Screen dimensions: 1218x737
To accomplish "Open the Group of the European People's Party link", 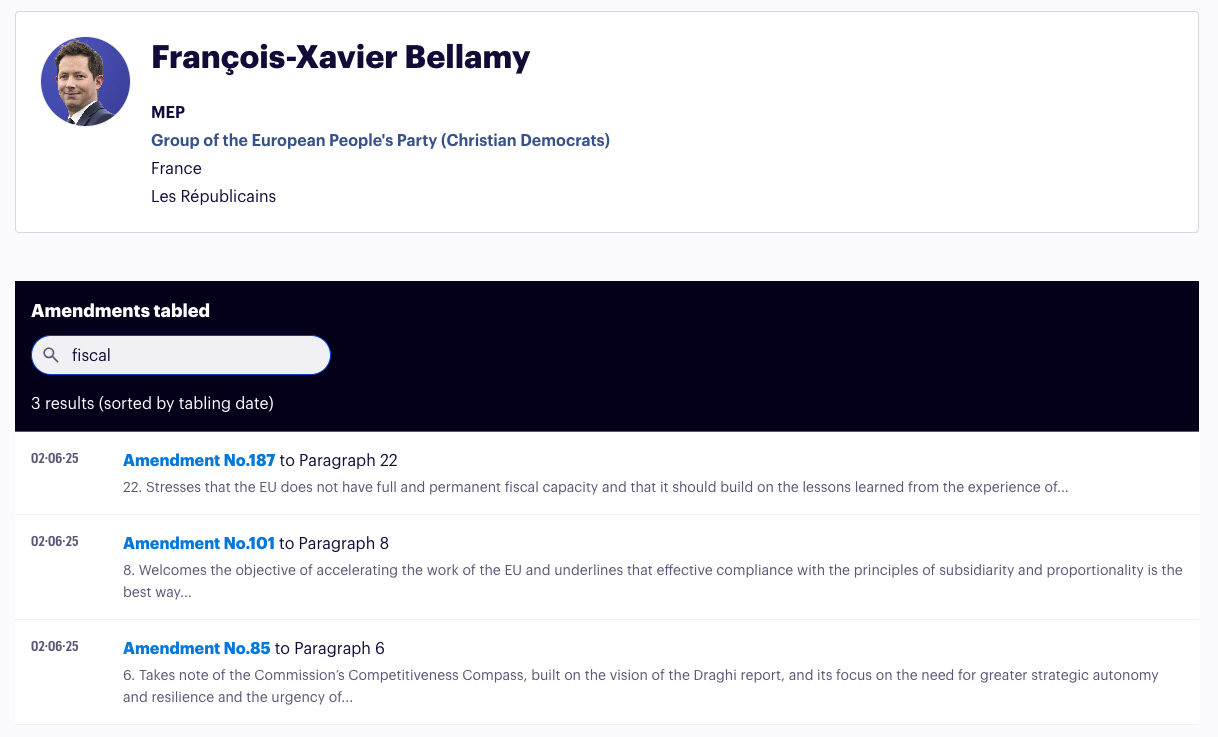I will click(380, 140).
